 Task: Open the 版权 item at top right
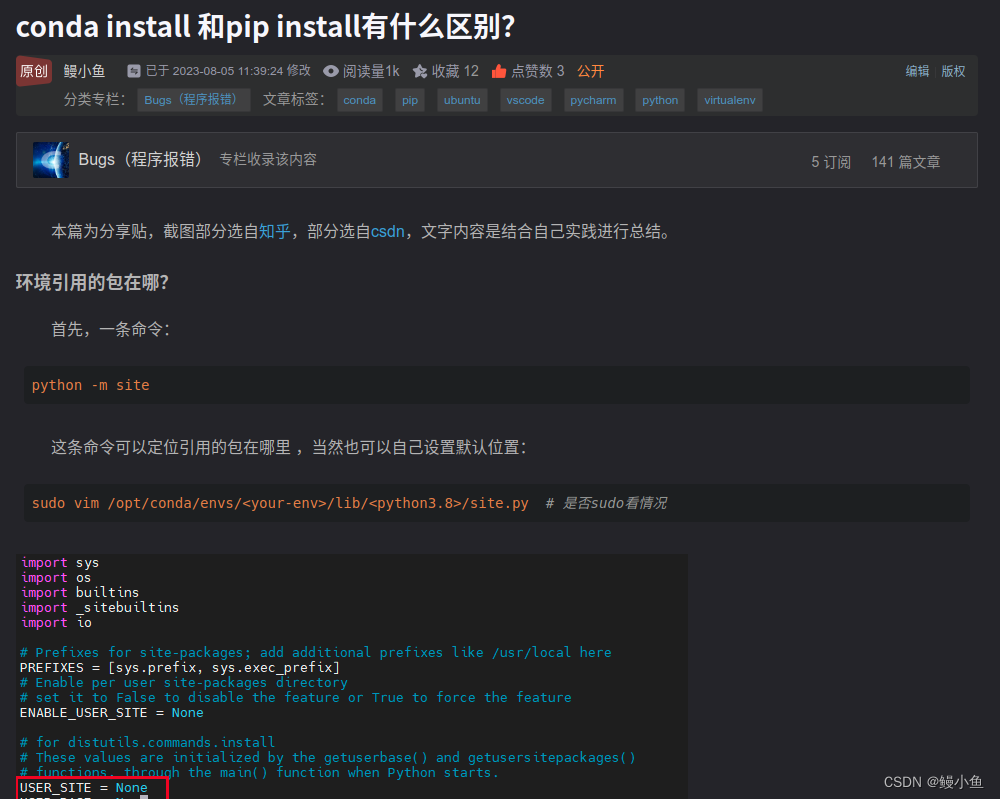coord(952,71)
